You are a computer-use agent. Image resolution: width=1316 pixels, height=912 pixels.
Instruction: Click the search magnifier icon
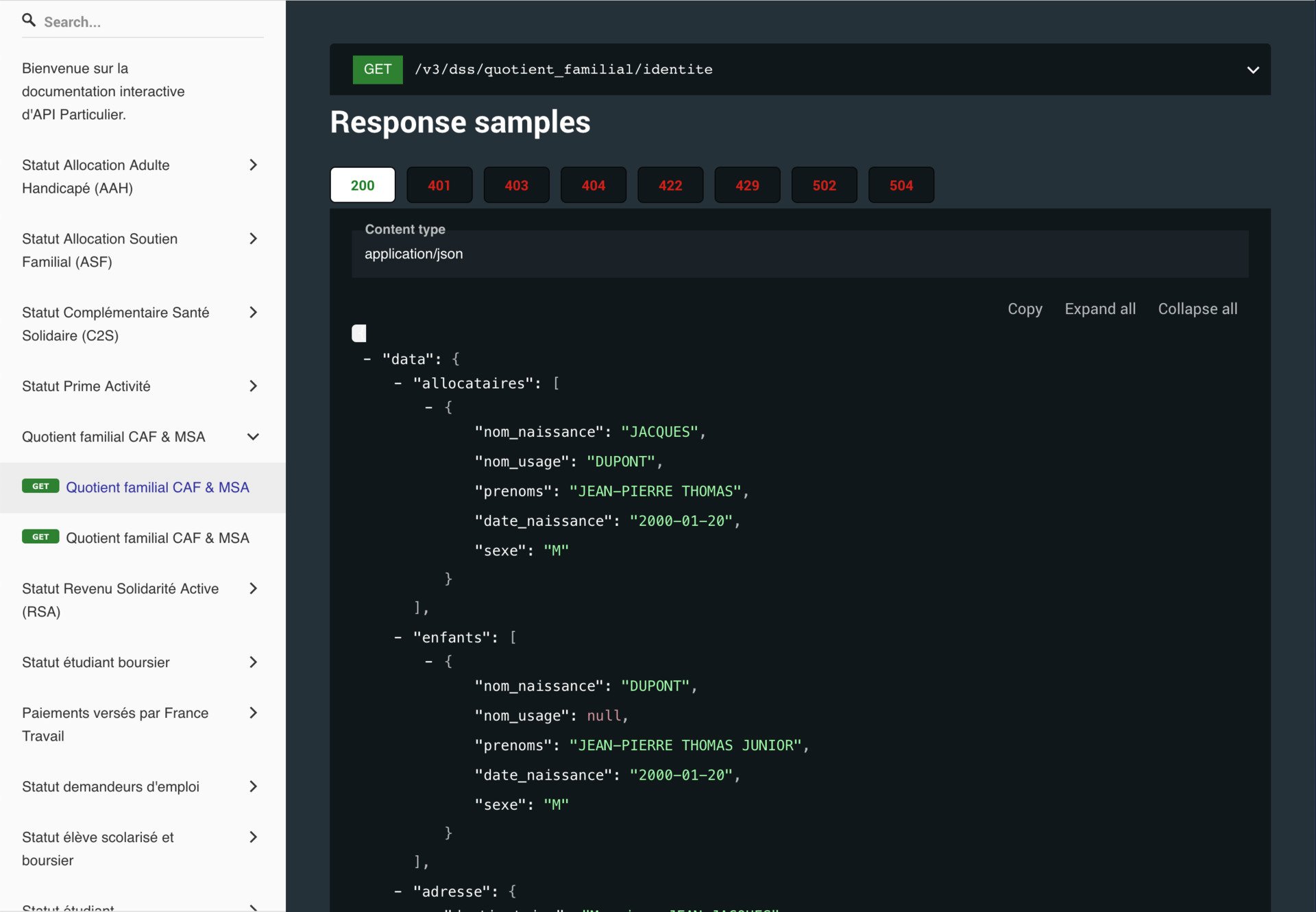[x=29, y=21]
